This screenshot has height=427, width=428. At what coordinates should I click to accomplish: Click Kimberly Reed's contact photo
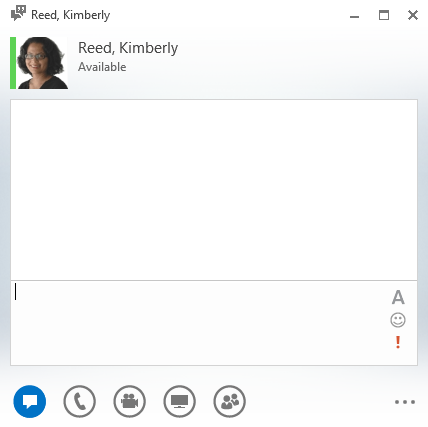(x=42, y=63)
